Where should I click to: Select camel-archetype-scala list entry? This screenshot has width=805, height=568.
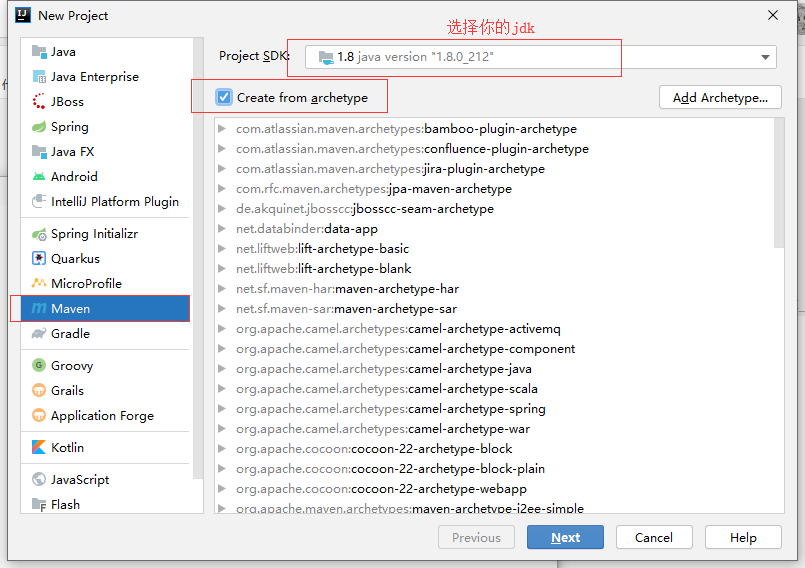[x=387, y=389]
